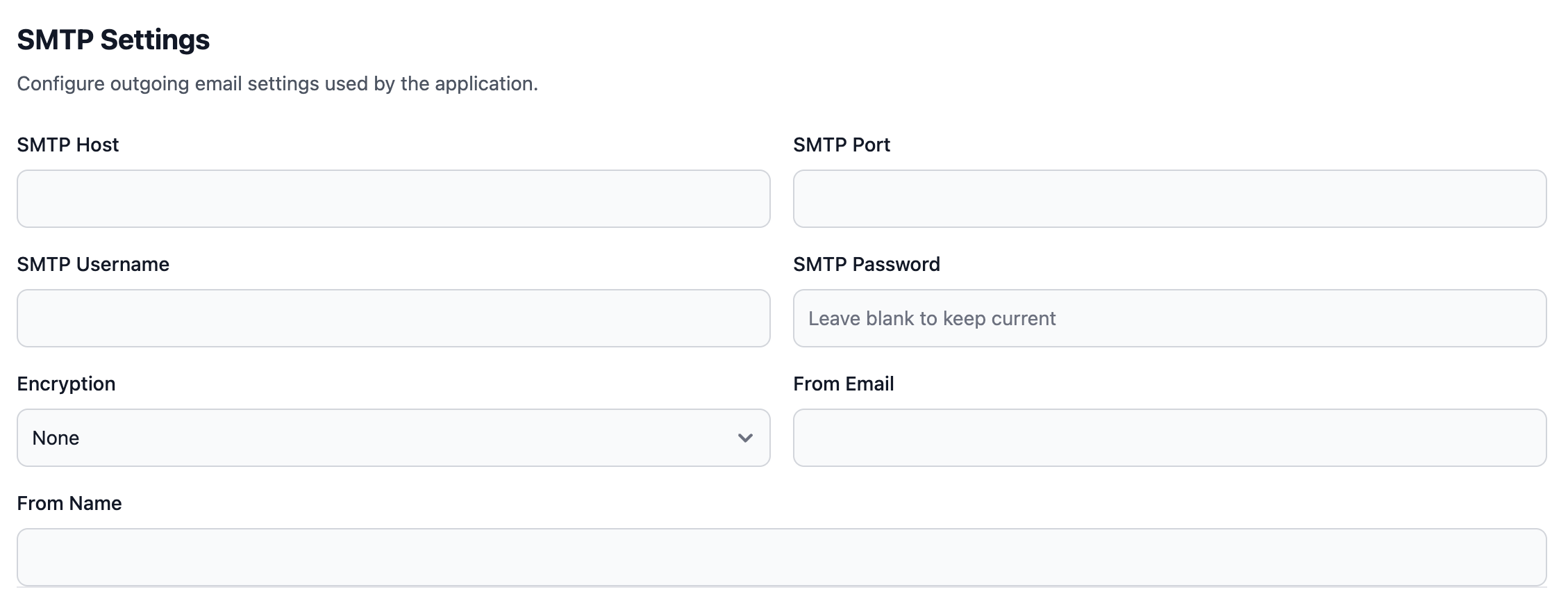Click into the SMTP Port field
Image resolution: width=1568 pixels, height=592 pixels.
click(1169, 199)
